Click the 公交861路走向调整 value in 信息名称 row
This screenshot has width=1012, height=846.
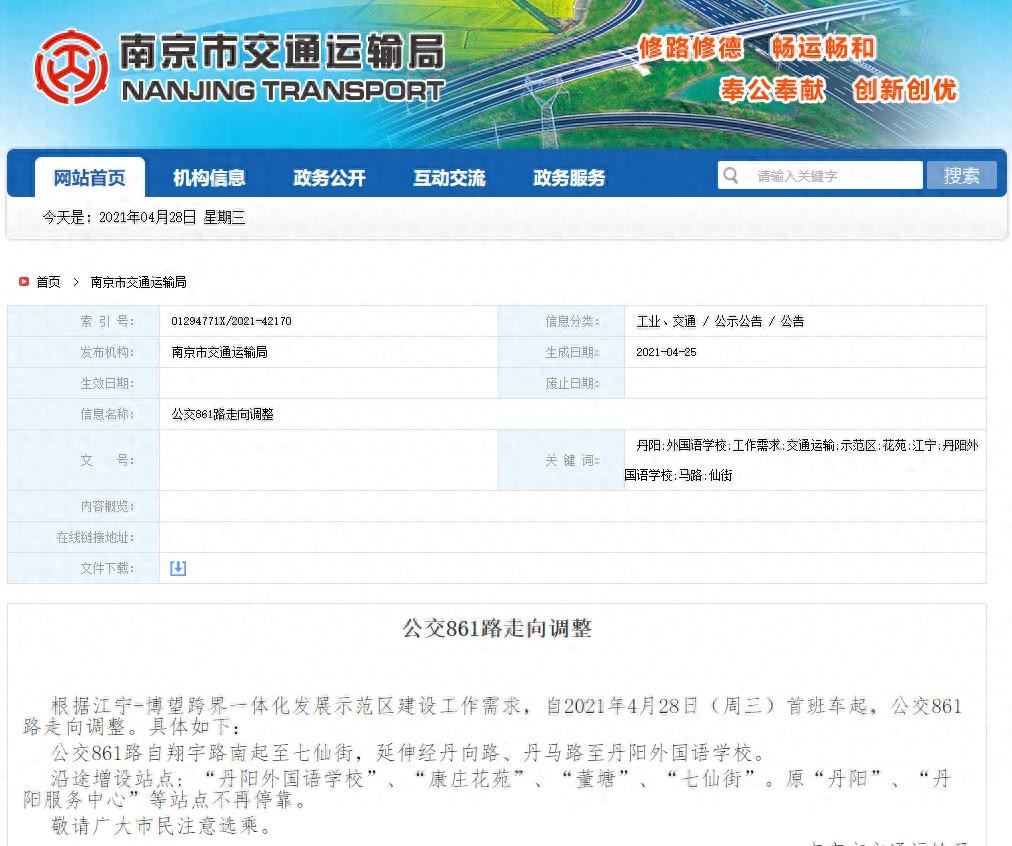coord(222,414)
